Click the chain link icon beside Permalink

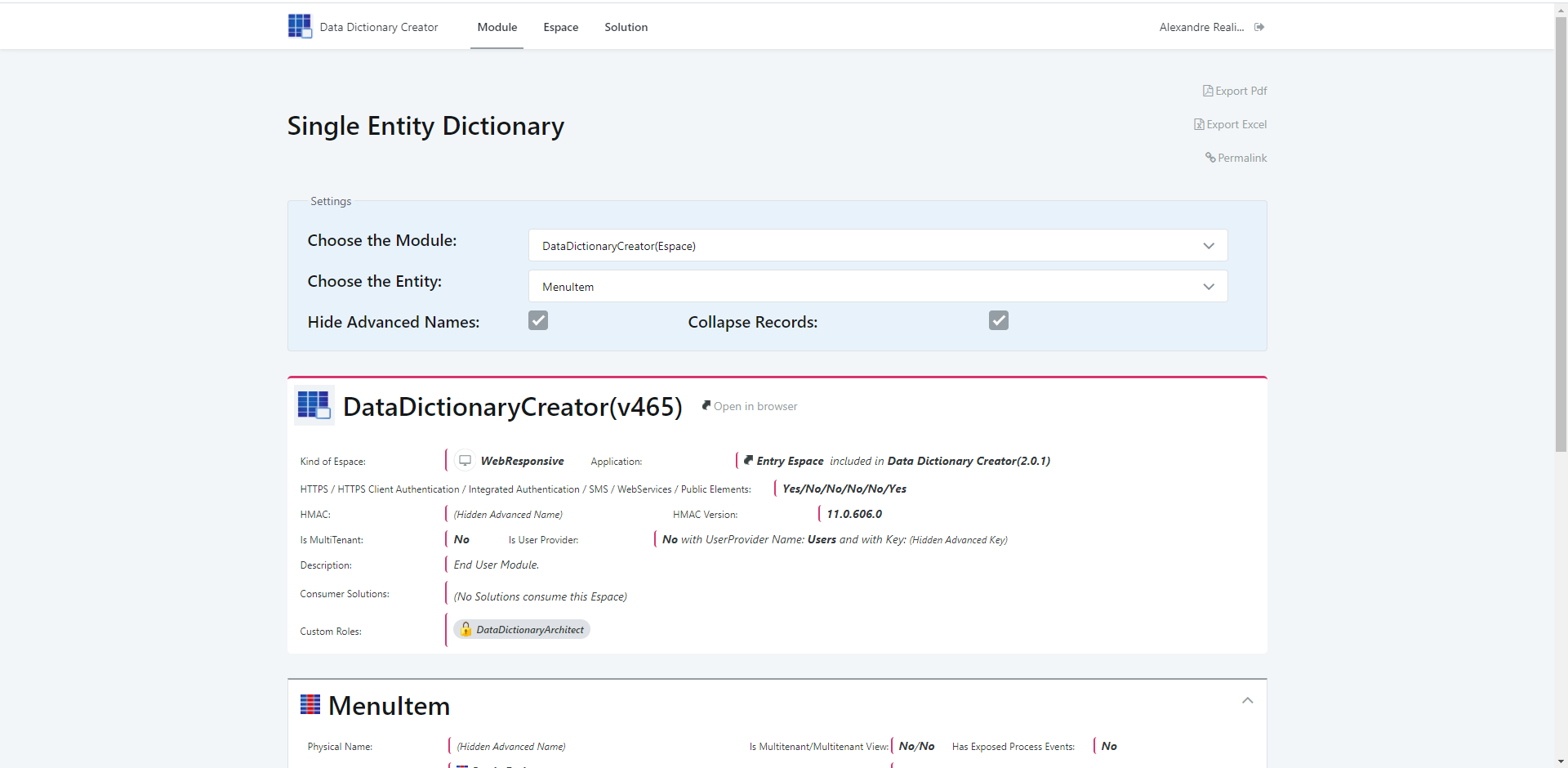(x=1209, y=158)
